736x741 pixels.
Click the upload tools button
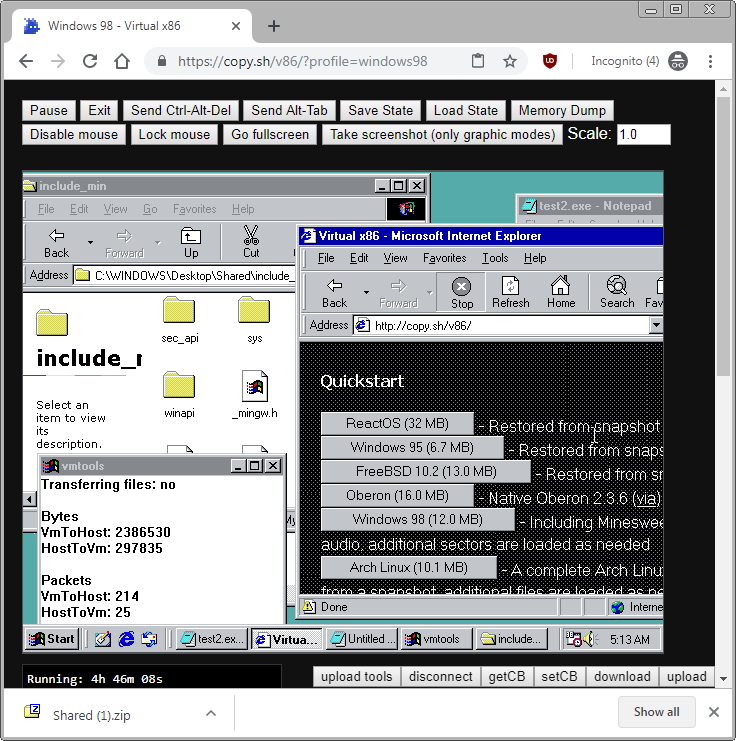pyautogui.click(x=356, y=677)
